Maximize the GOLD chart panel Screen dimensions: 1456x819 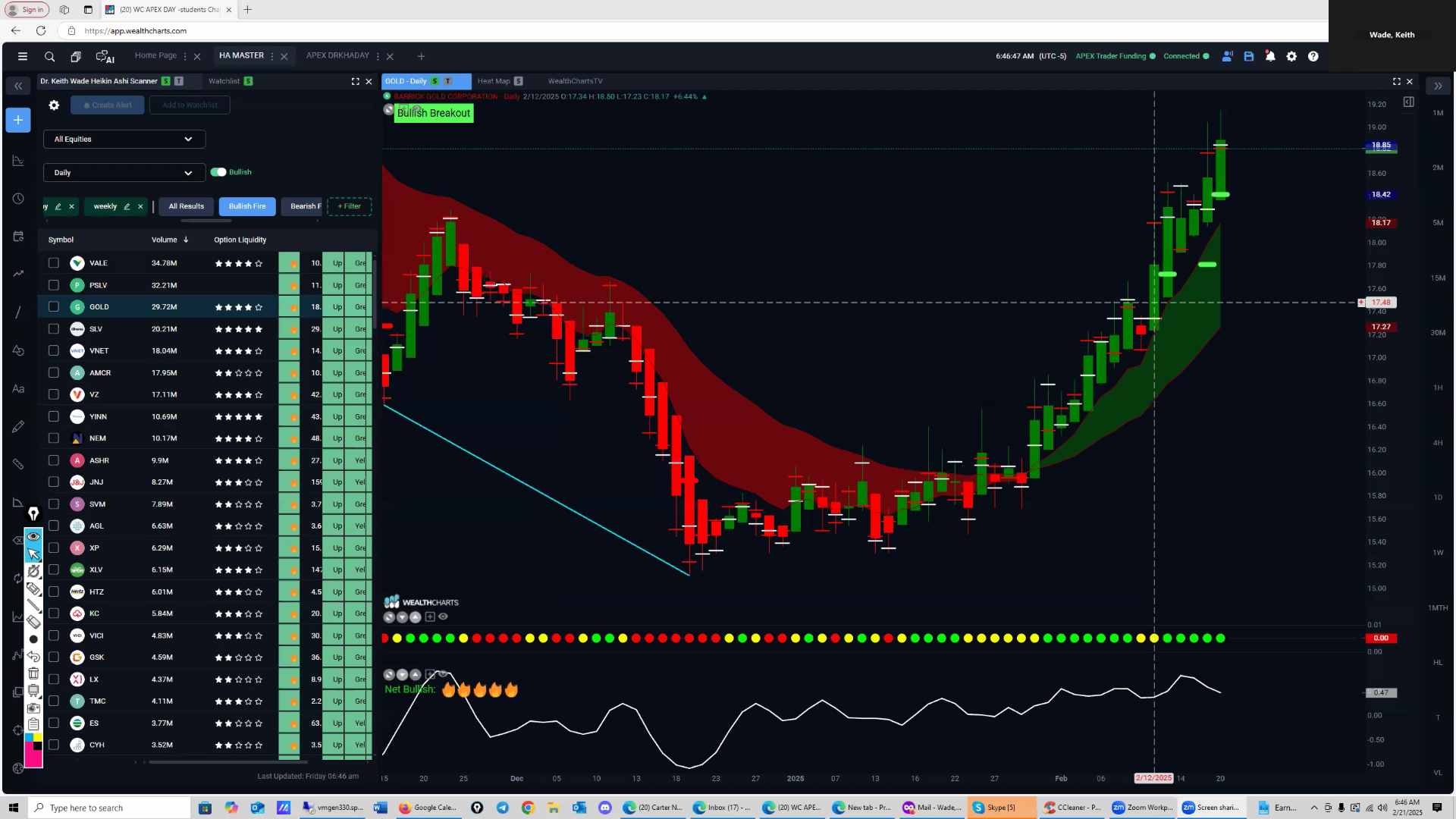(1397, 81)
